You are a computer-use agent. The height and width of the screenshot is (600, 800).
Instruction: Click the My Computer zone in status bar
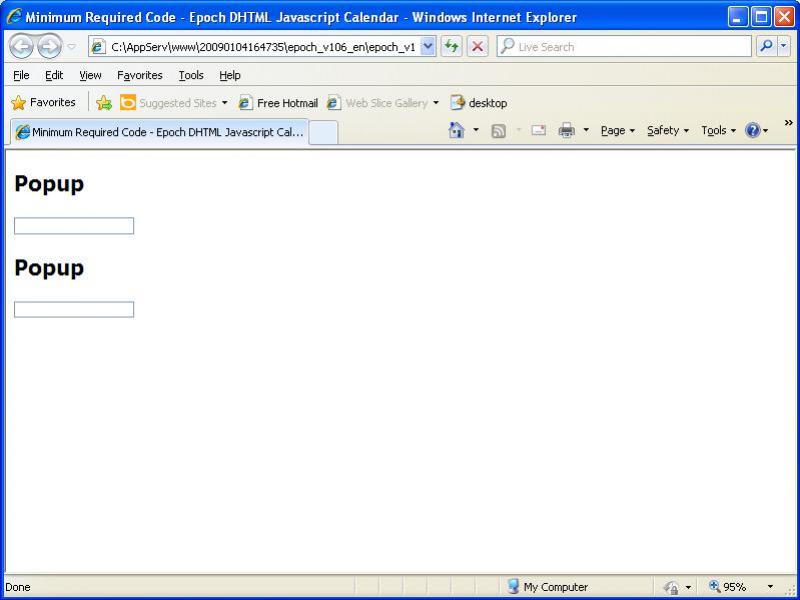coord(548,587)
